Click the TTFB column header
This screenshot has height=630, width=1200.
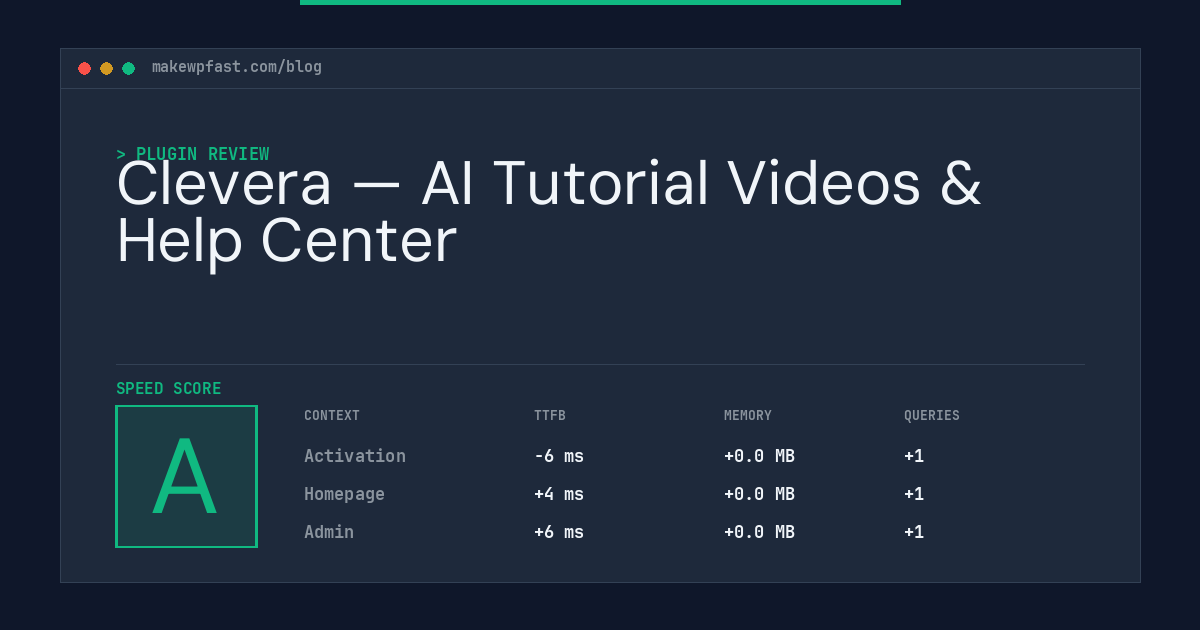coord(550,415)
